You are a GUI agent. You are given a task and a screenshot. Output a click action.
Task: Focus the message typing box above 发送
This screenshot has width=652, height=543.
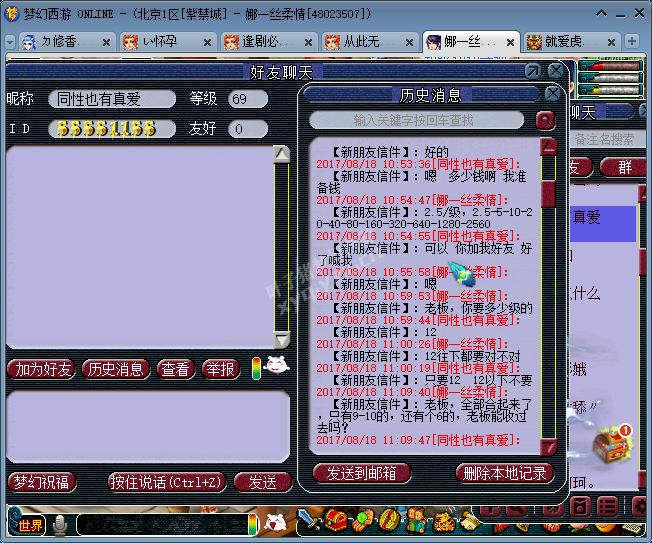point(148,426)
